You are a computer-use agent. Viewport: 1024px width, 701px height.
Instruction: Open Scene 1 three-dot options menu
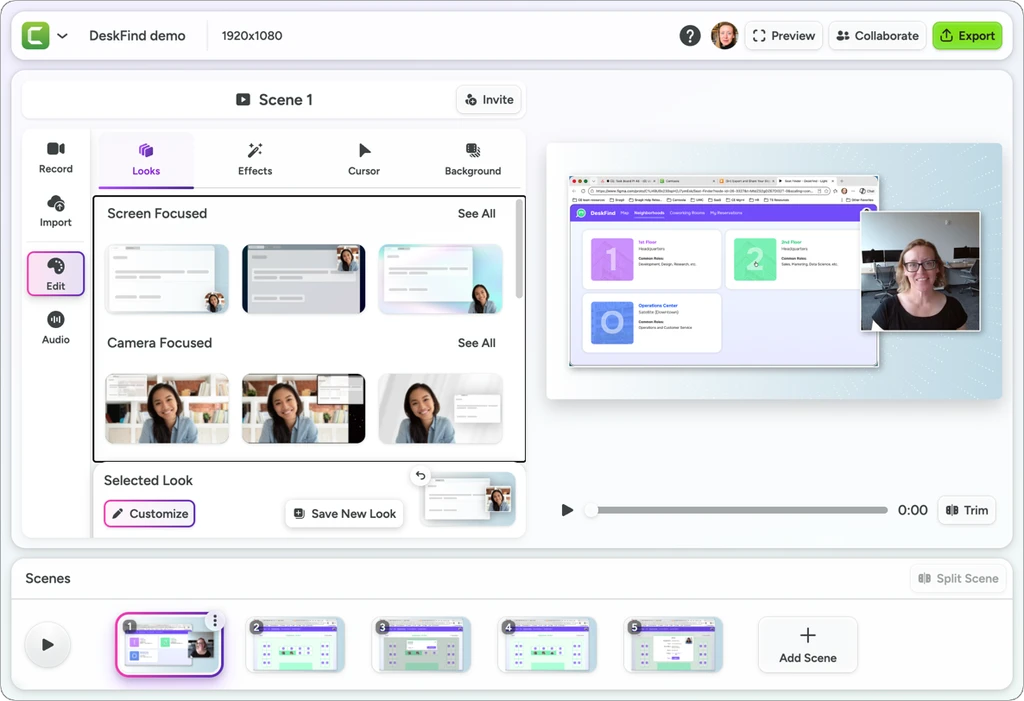tap(214, 620)
